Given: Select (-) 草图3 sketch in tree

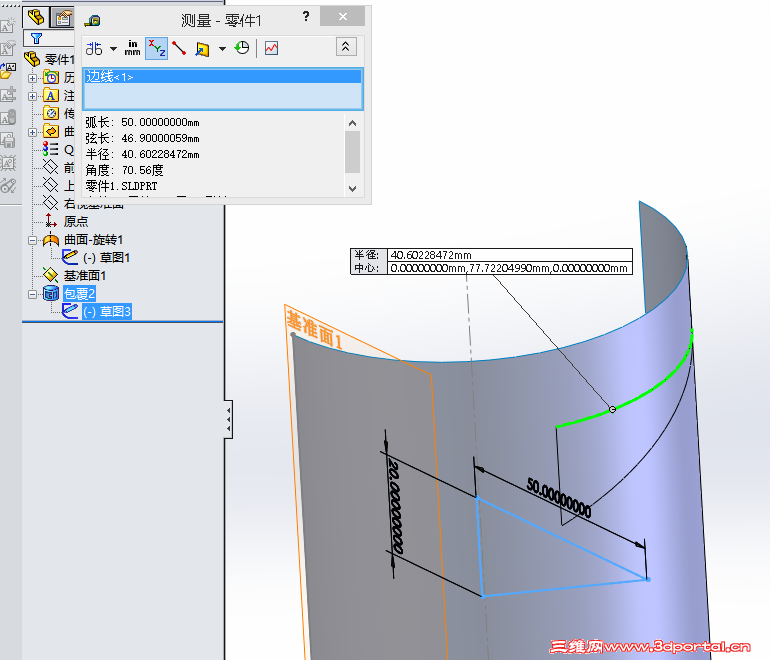Looking at the screenshot, I should [107, 311].
